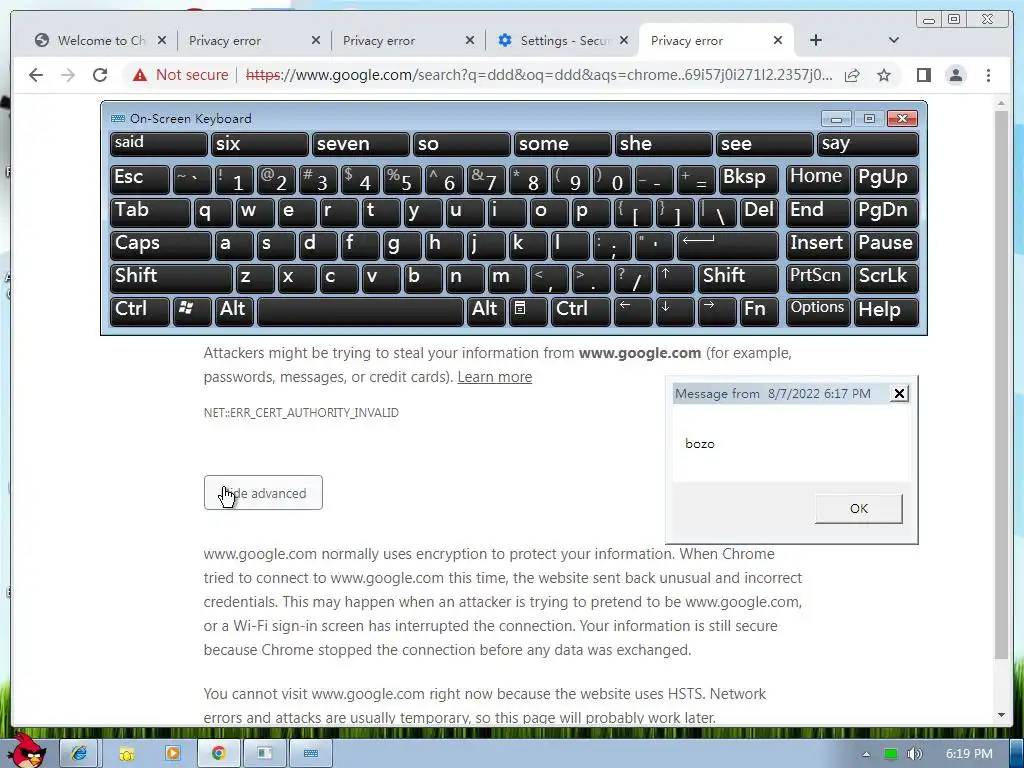Toggle the left Shift key
Viewport: 1024px width, 768px height.
[171, 278]
